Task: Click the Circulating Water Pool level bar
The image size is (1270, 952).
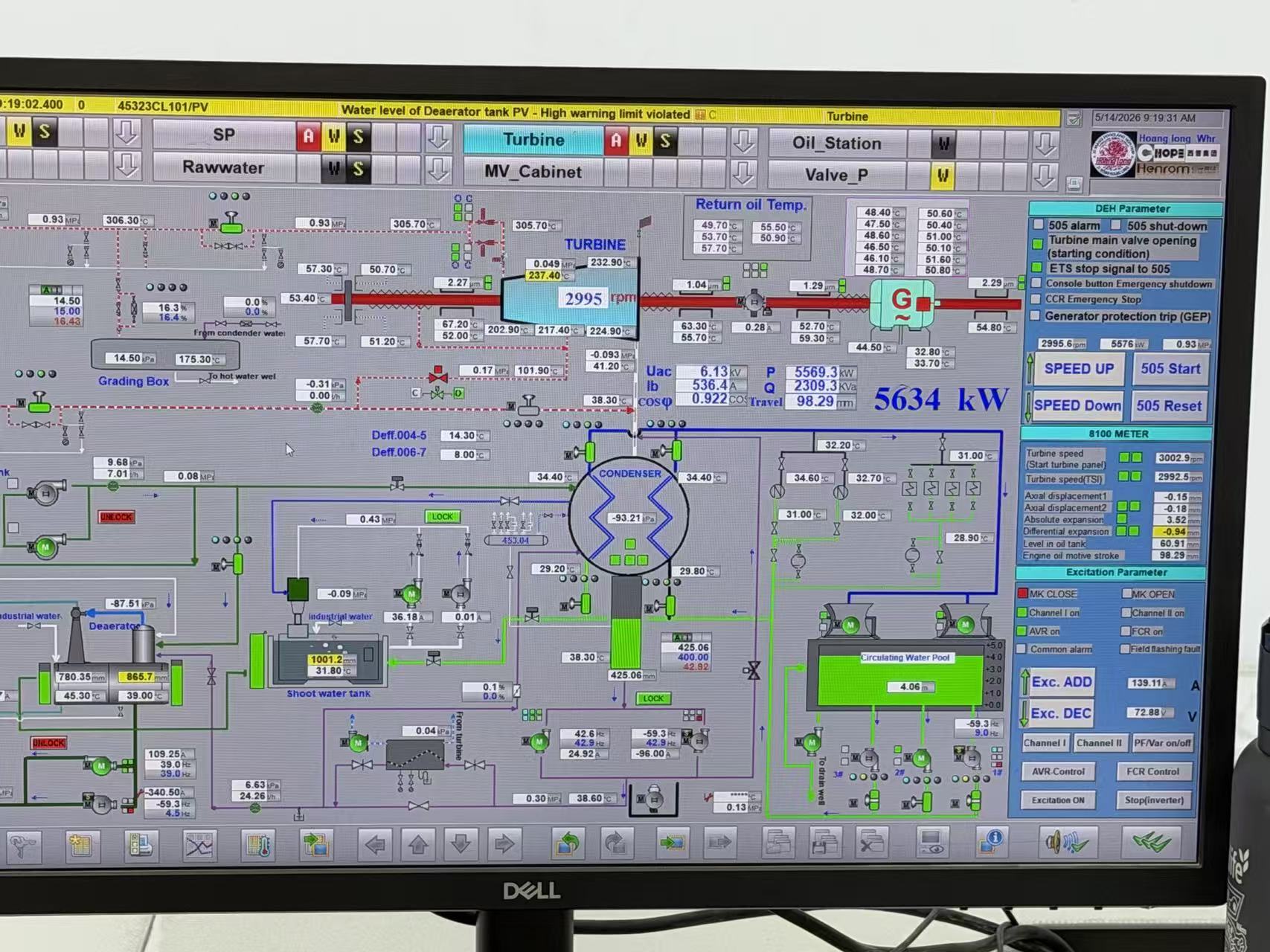Action: (900, 679)
